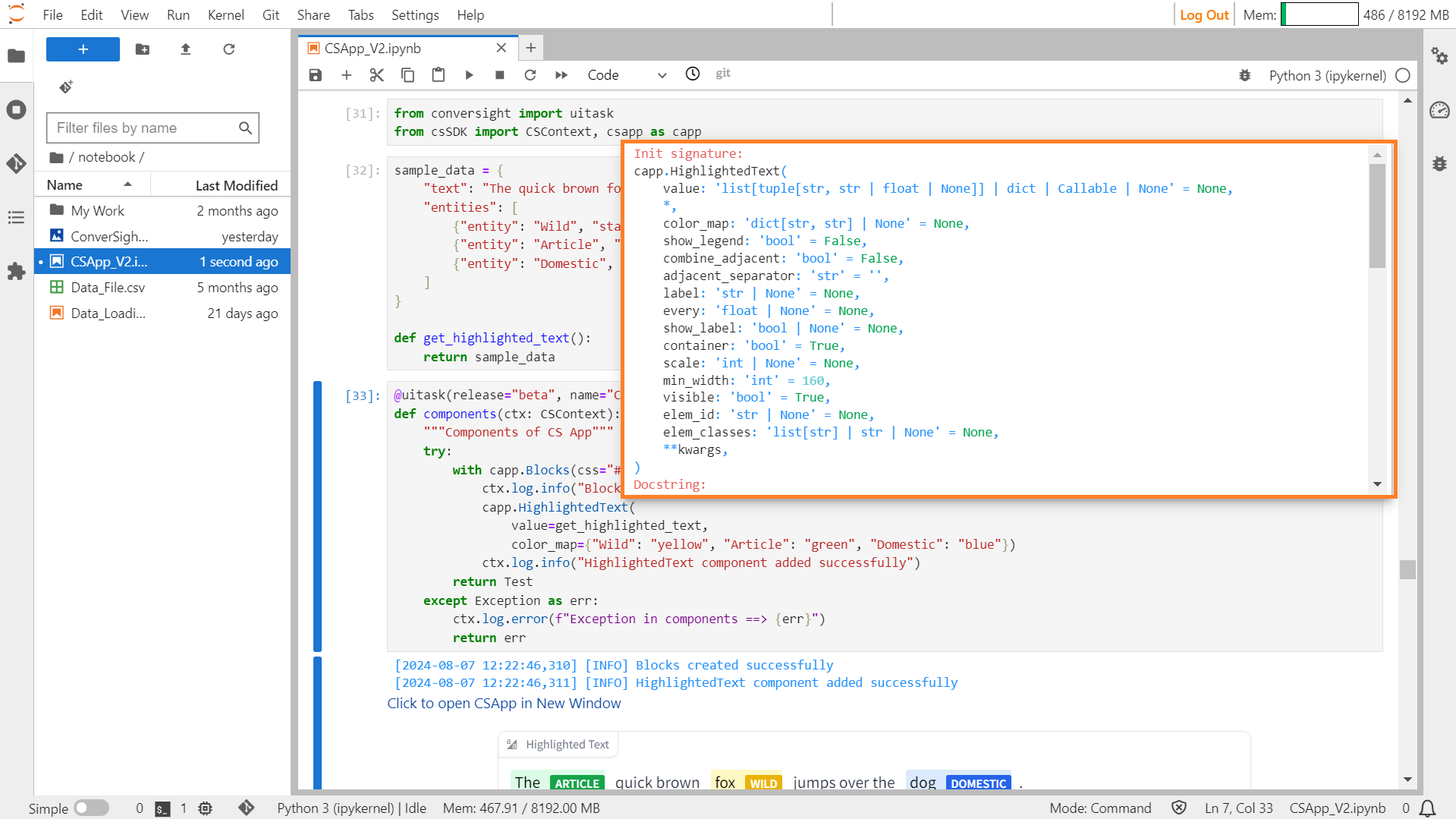This screenshot has width=1456, height=819.
Task: Refresh the file browser list
Action: (x=229, y=49)
